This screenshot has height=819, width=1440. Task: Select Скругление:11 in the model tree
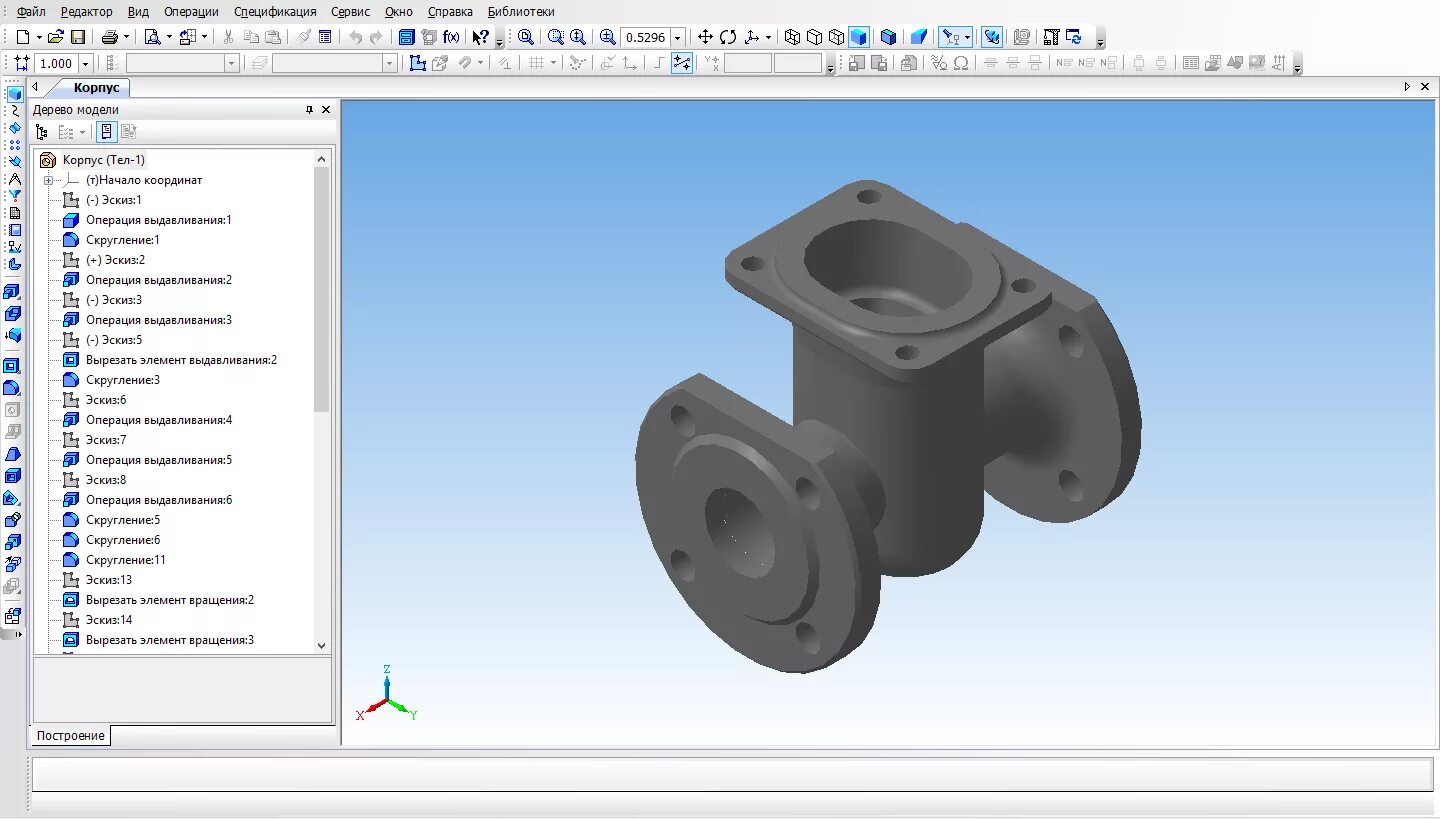tap(128, 559)
